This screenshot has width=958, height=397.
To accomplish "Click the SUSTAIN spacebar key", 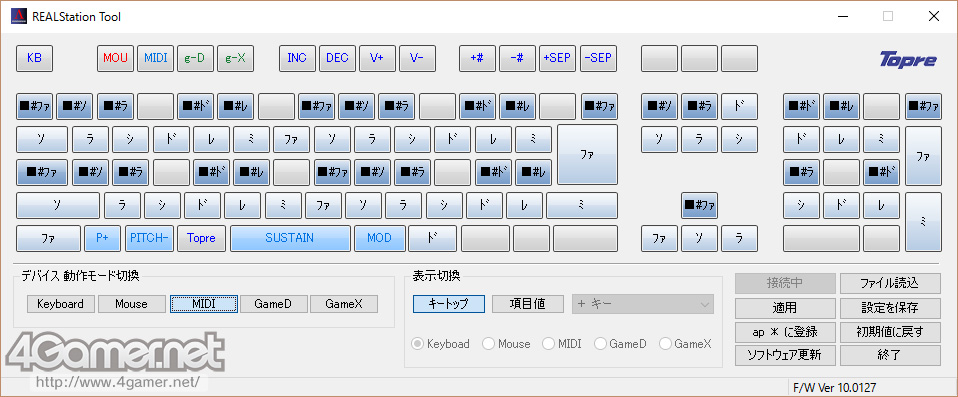I will pyautogui.click(x=290, y=238).
